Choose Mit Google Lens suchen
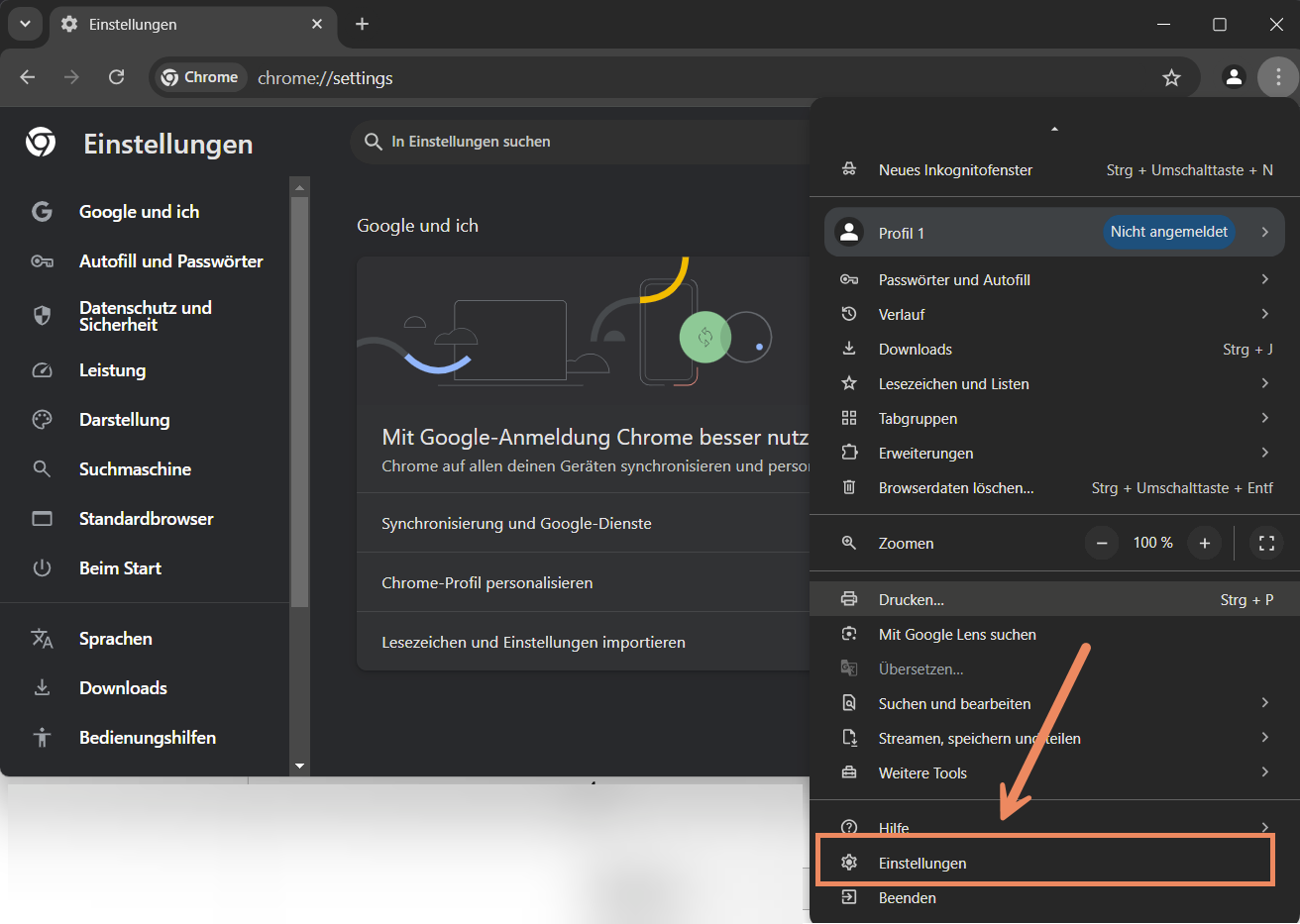 [x=1054, y=634]
